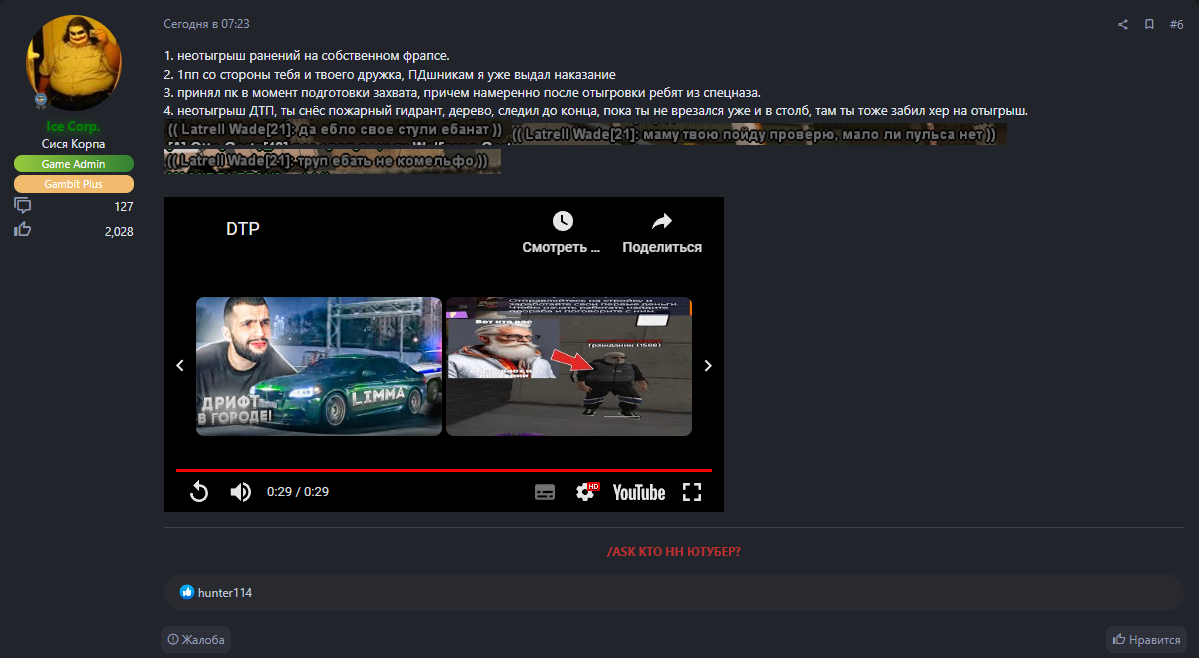
Task: Enter fullscreen mode in video player
Action: [692, 491]
